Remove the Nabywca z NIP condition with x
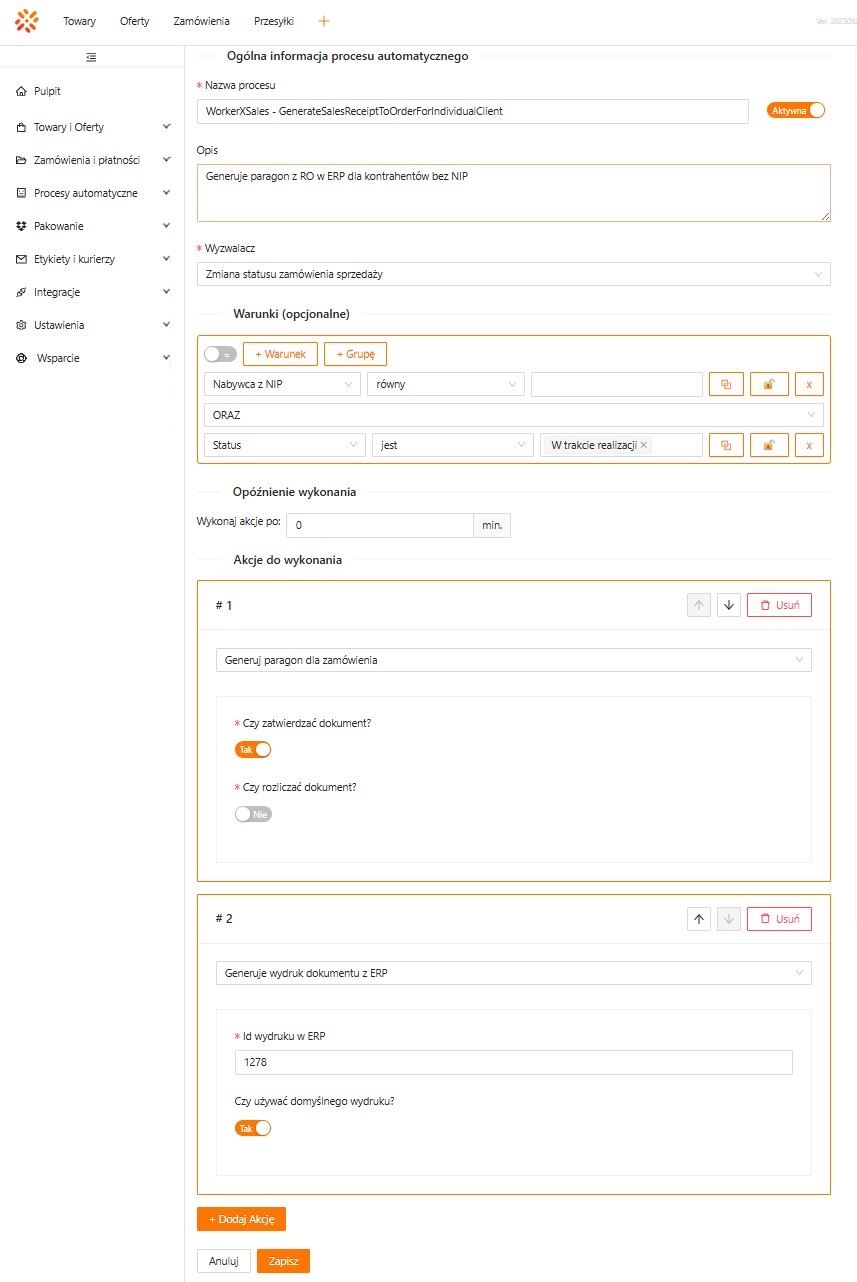Image resolution: width=857 pixels, height=1282 pixels. pyautogui.click(x=809, y=384)
